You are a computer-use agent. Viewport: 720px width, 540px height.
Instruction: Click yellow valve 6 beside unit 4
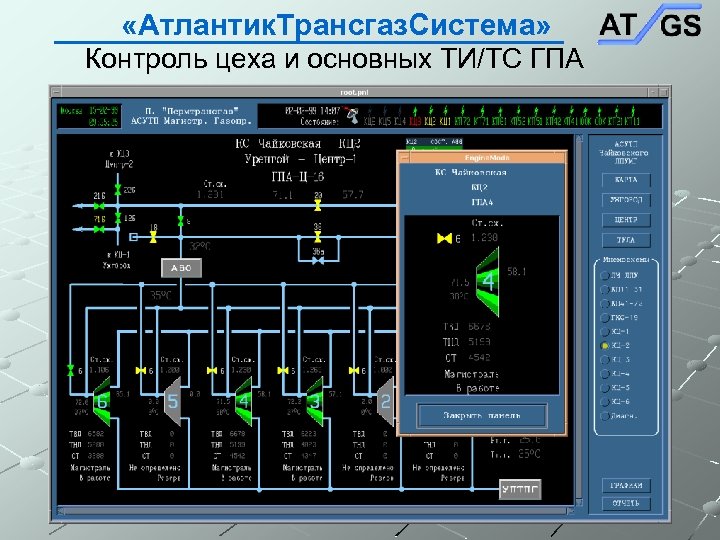[x=212, y=371]
